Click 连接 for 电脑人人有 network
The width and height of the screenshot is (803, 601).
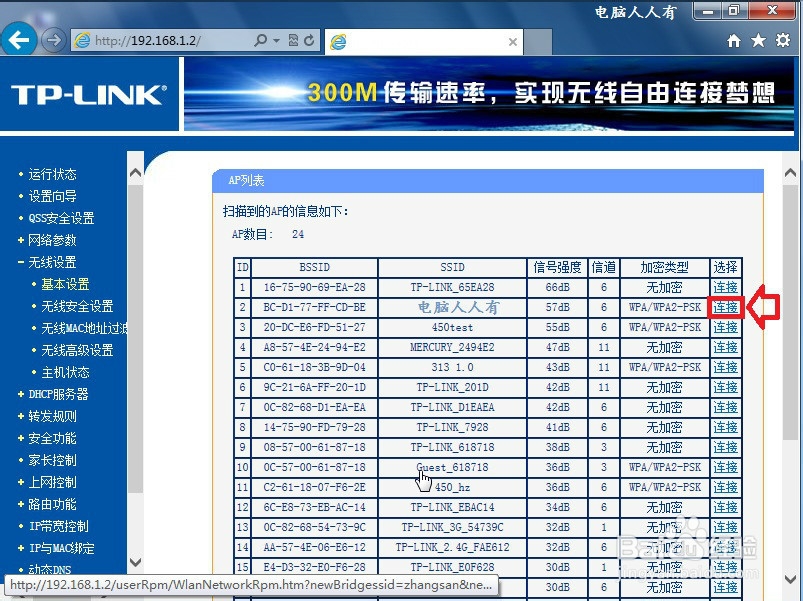(x=725, y=307)
